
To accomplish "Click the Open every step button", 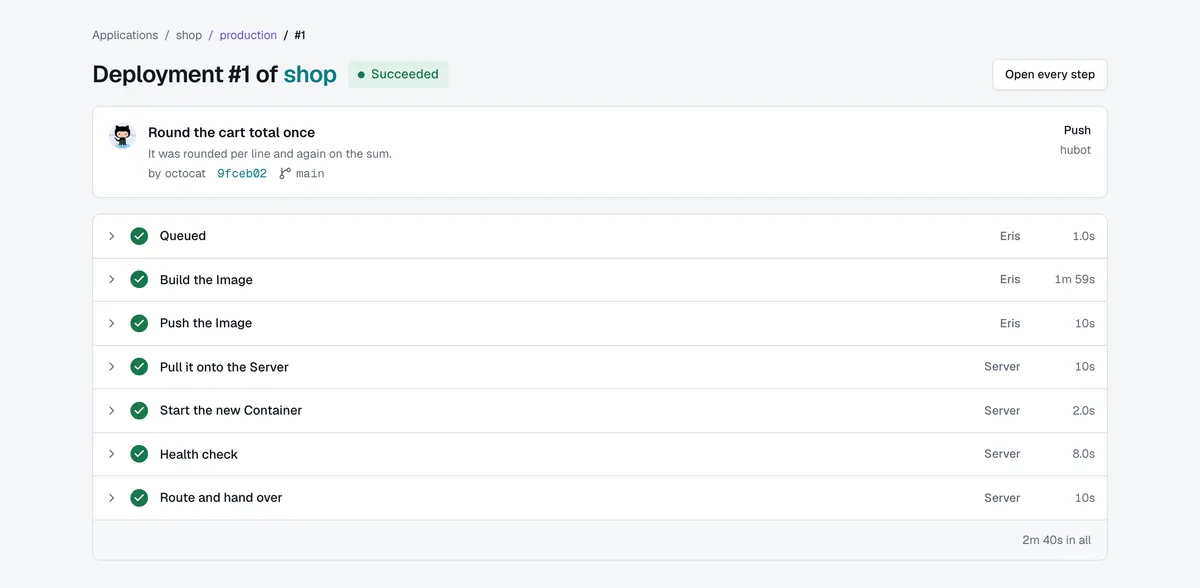I will pyautogui.click(x=1050, y=74).
